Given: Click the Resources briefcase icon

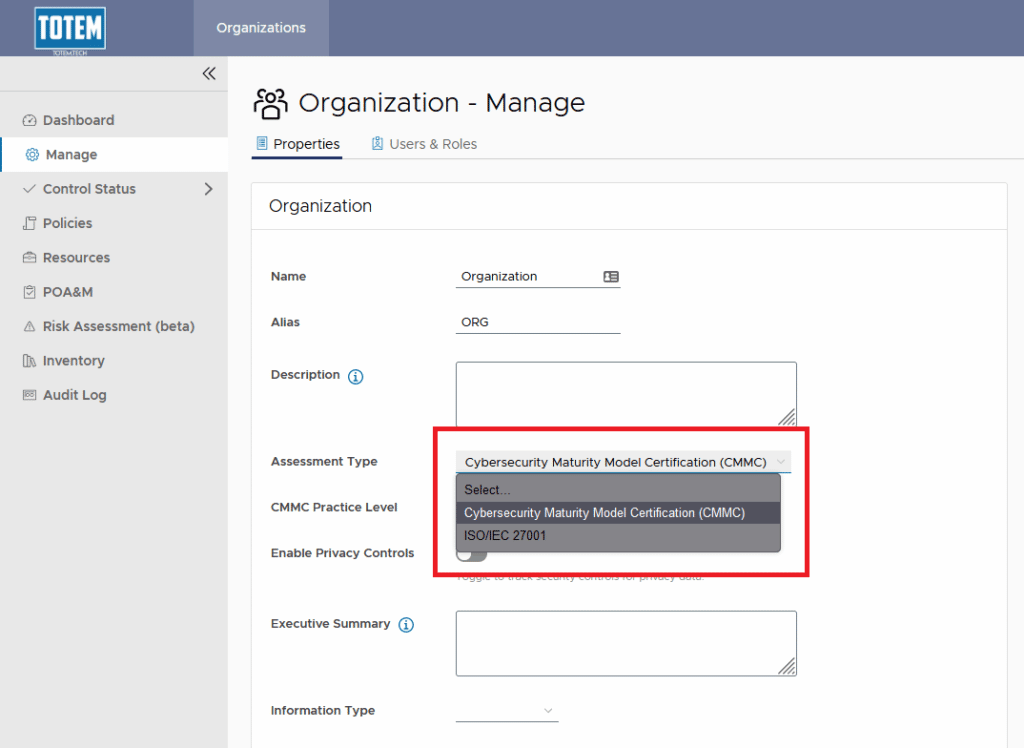Looking at the screenshot, I should (29, 257).
